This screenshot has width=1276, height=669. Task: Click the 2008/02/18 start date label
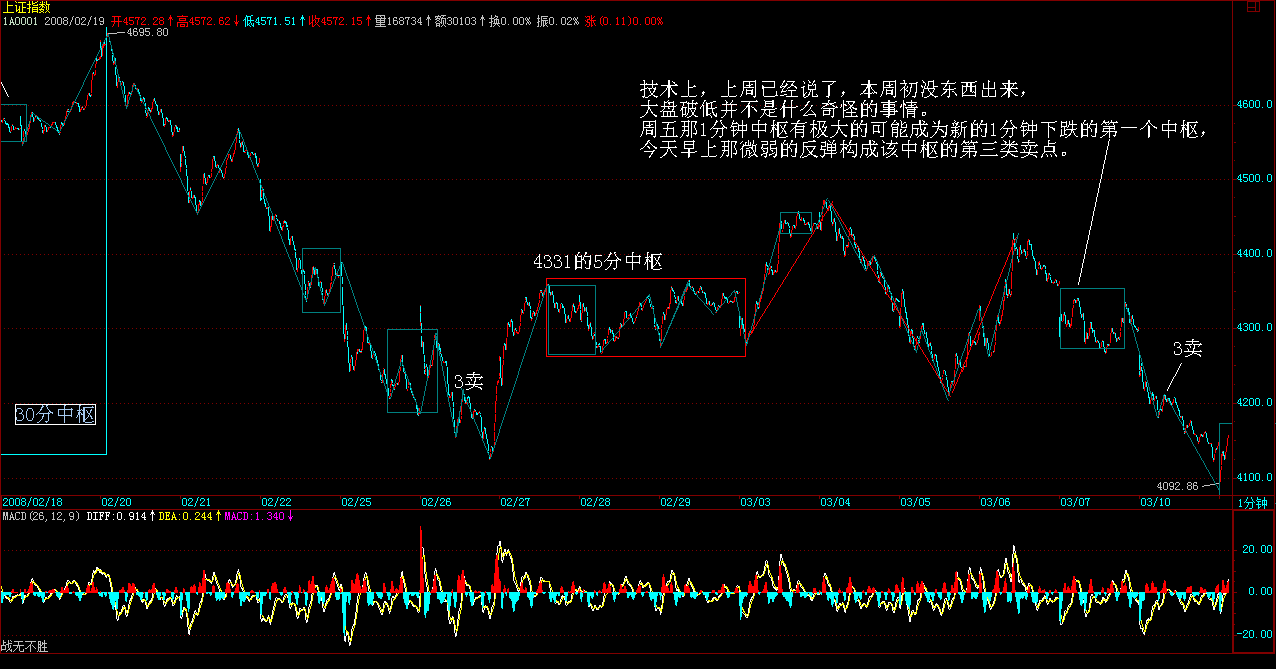(x=32, y=502)
